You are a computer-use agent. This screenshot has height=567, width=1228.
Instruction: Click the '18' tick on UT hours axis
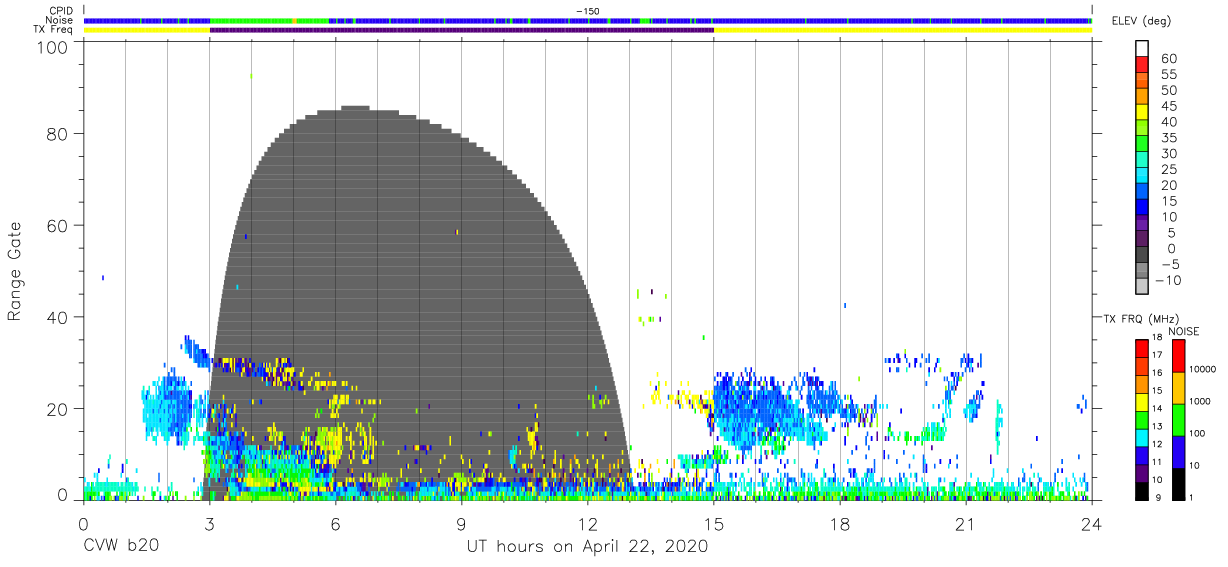[840, 524]
